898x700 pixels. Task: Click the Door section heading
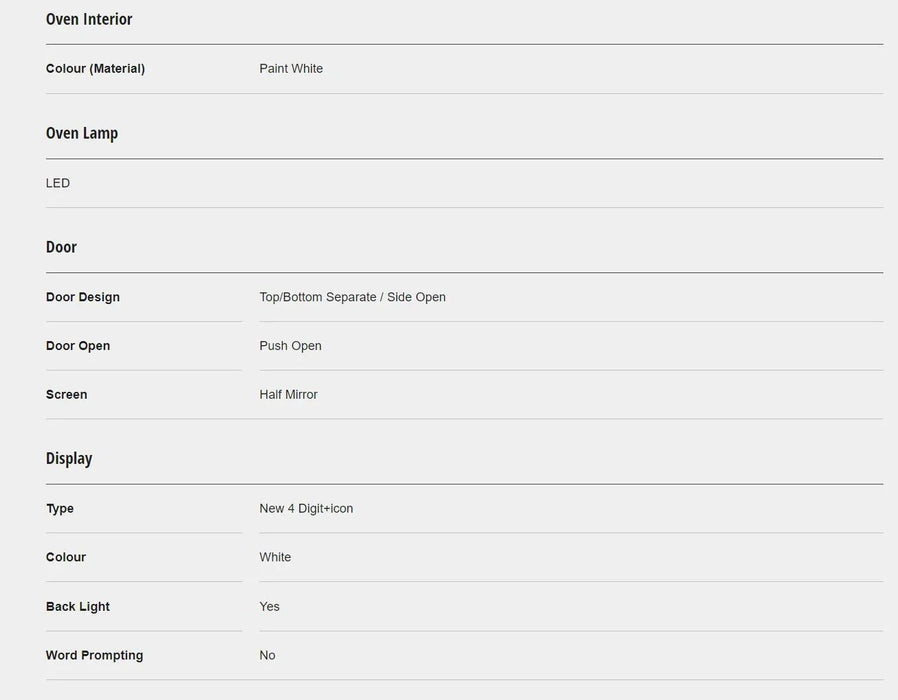tap(61, 247)
